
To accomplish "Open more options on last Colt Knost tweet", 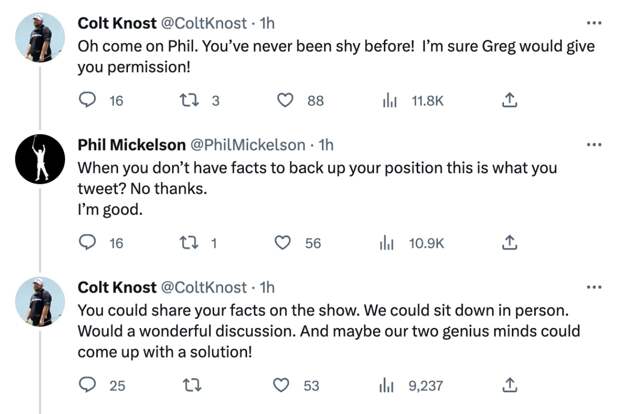I will pyautogui.click(x=594, y=287).
